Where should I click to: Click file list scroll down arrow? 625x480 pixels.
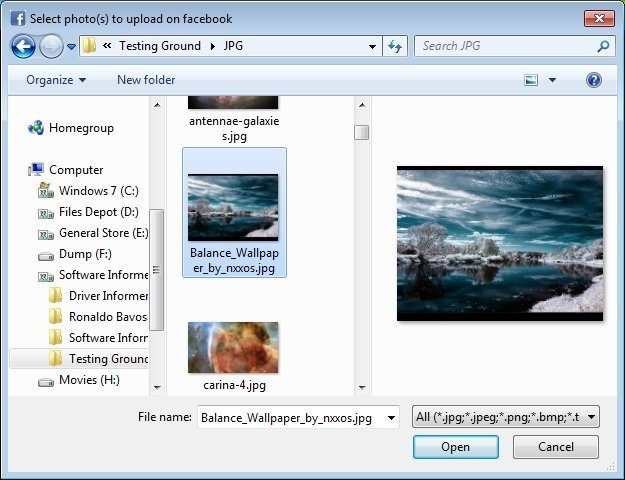[362, 387]
